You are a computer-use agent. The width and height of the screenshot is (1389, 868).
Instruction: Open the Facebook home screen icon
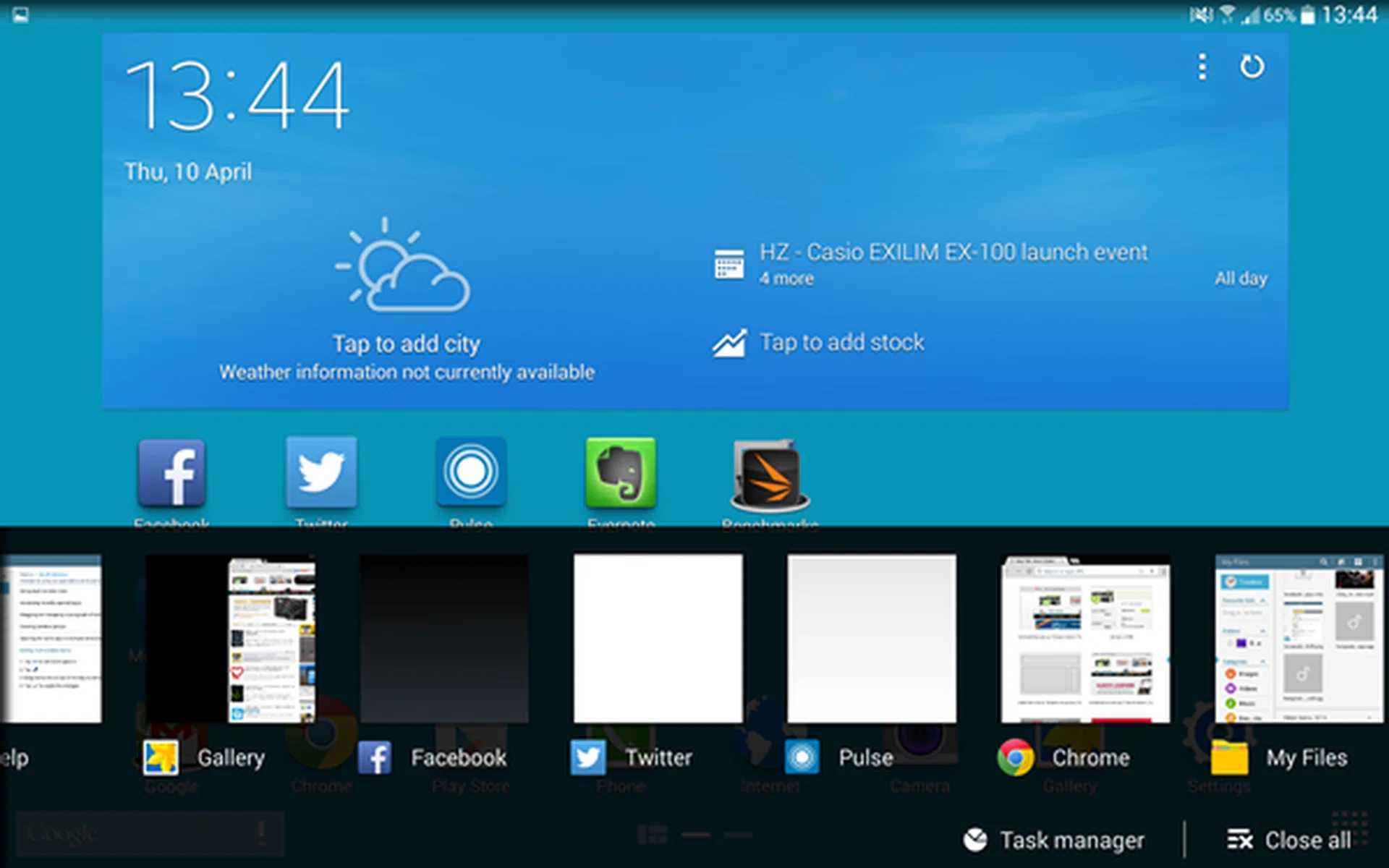pyautogui.click(x=171, y=473)
